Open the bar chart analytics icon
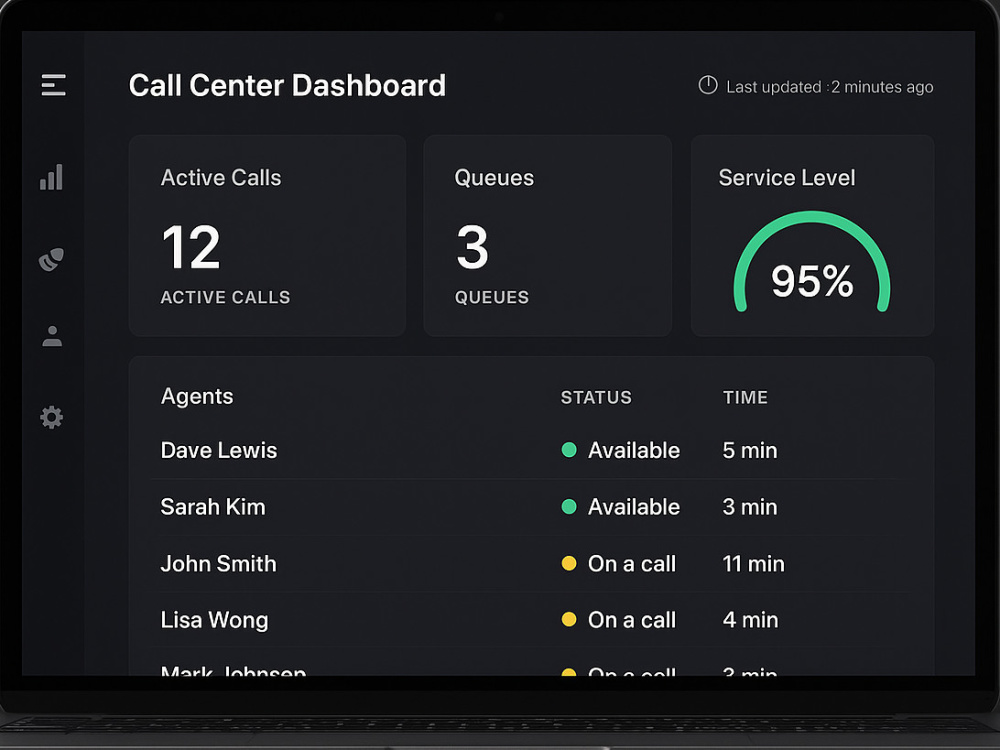 tap(52, 177)
